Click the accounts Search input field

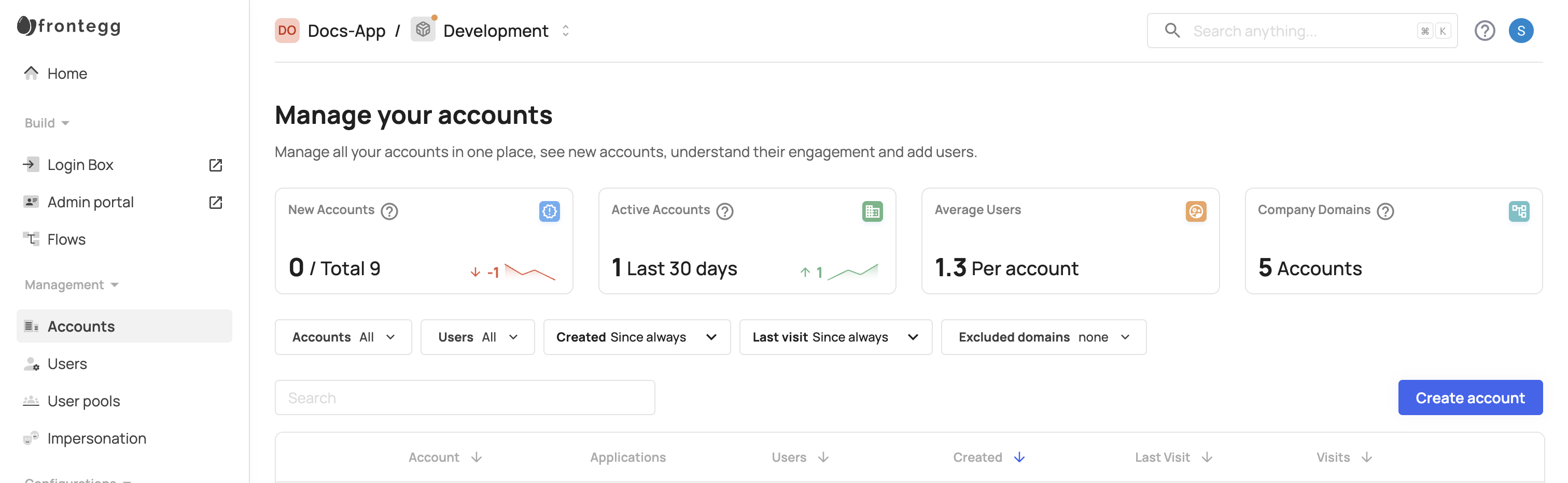pos(465,398)
